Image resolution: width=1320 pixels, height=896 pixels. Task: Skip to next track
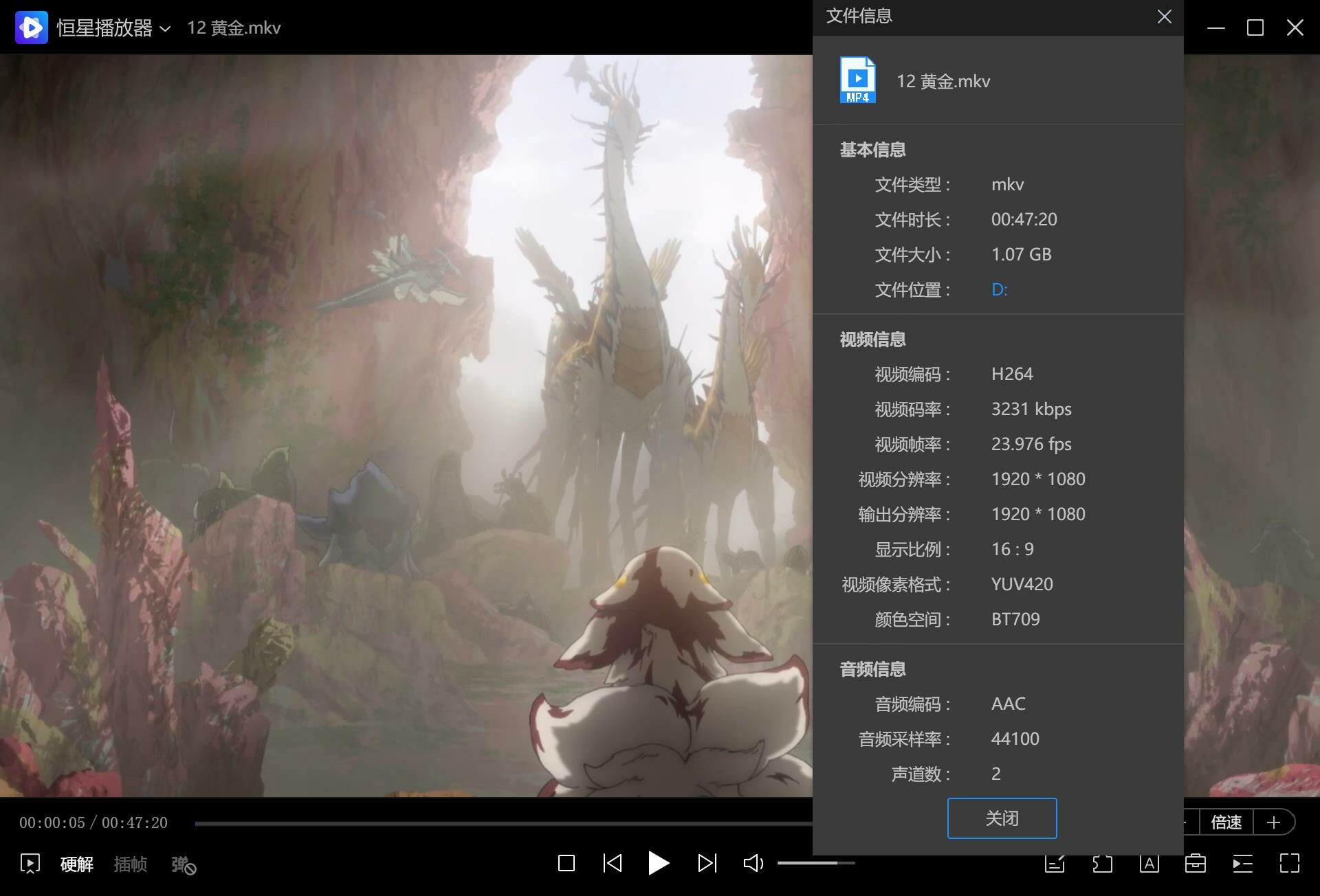point(707,863)
